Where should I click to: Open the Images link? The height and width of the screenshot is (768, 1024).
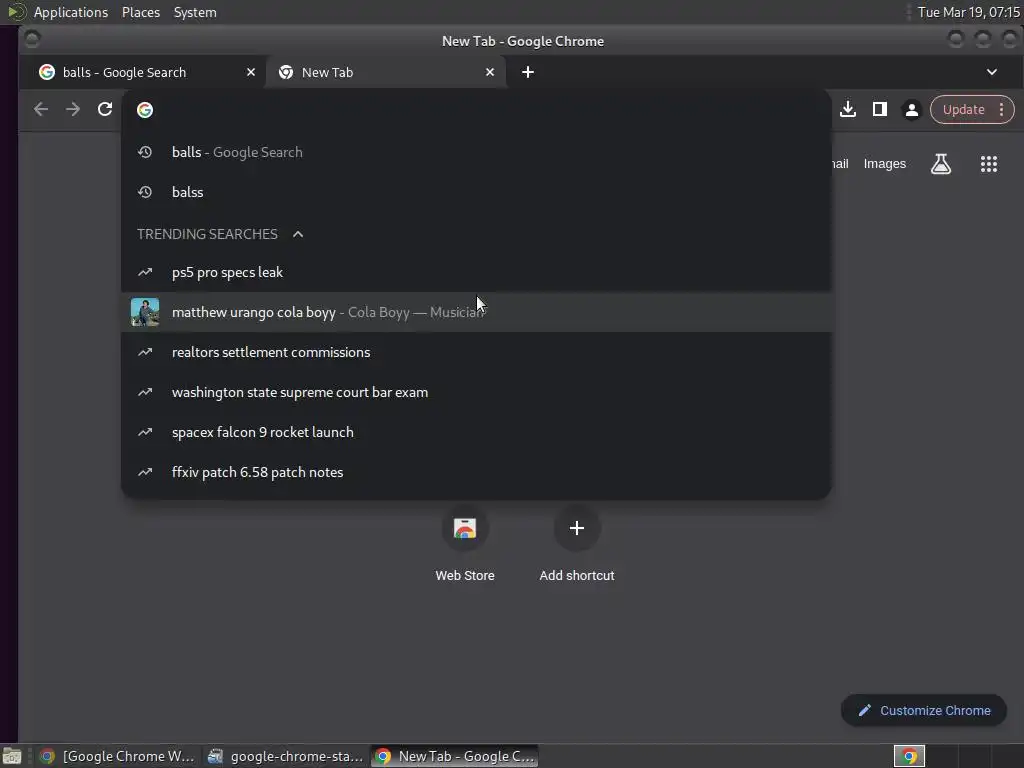pyautogui.click(x=884, y=164)
